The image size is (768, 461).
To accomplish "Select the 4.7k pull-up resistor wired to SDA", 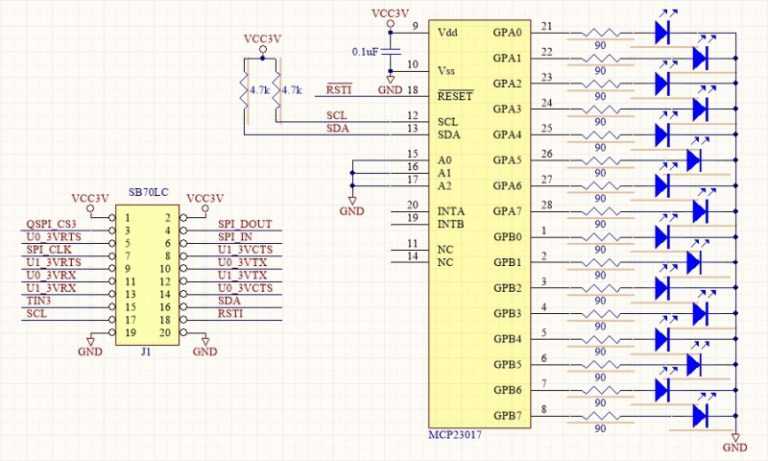I will 244,90.
